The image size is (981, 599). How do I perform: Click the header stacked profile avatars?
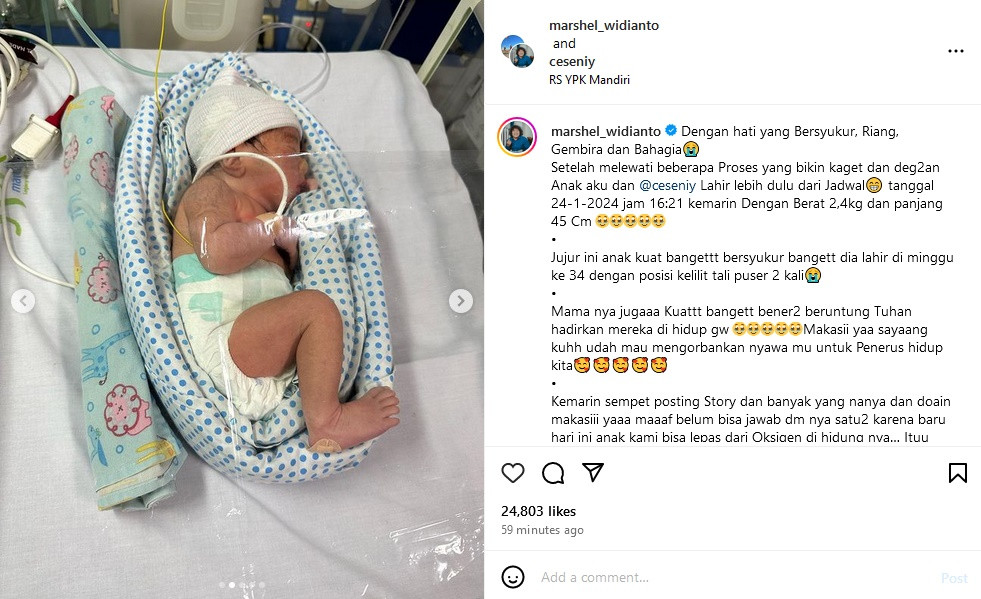coord(517,51)
